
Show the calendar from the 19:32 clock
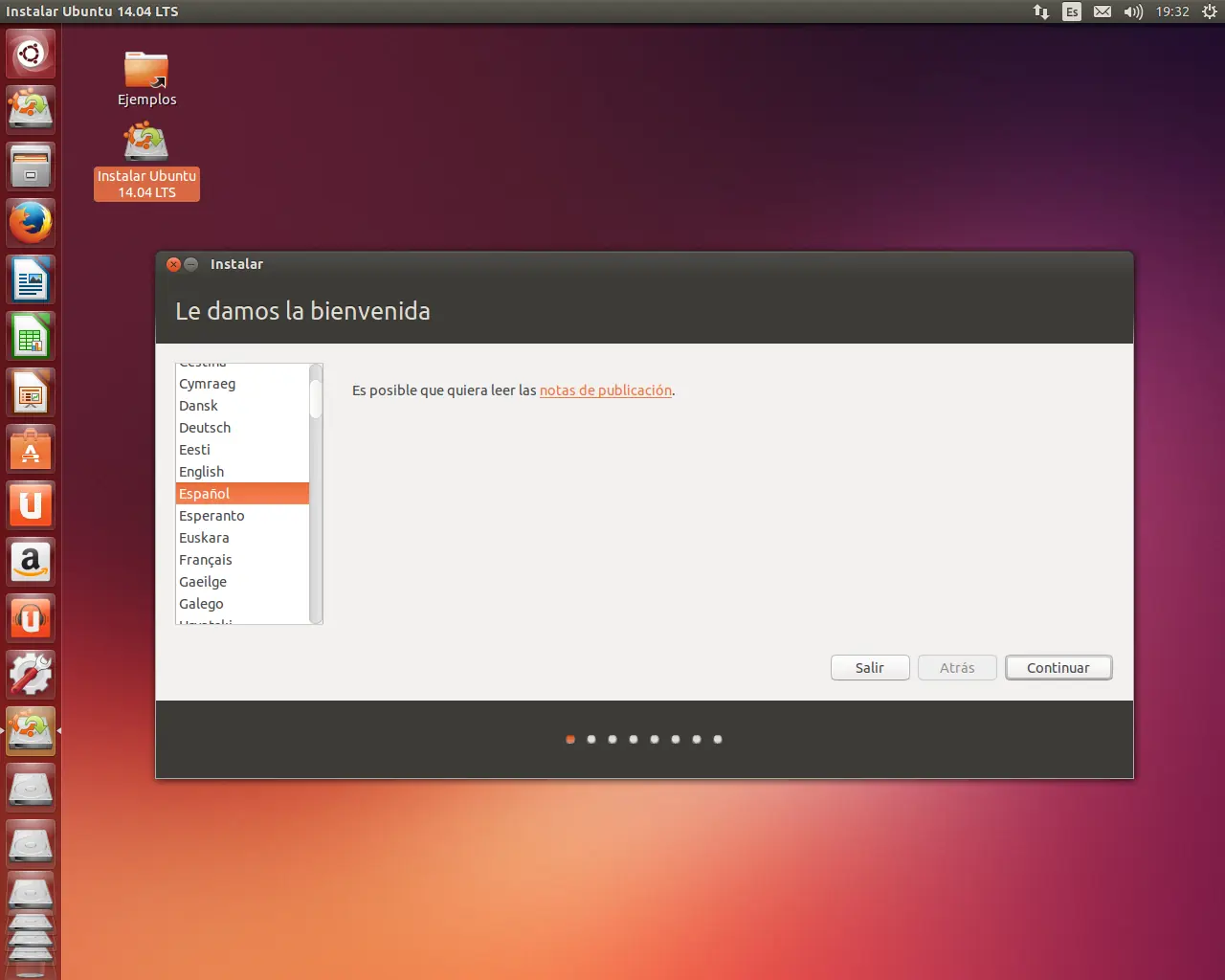click(x=1172, y=11)
